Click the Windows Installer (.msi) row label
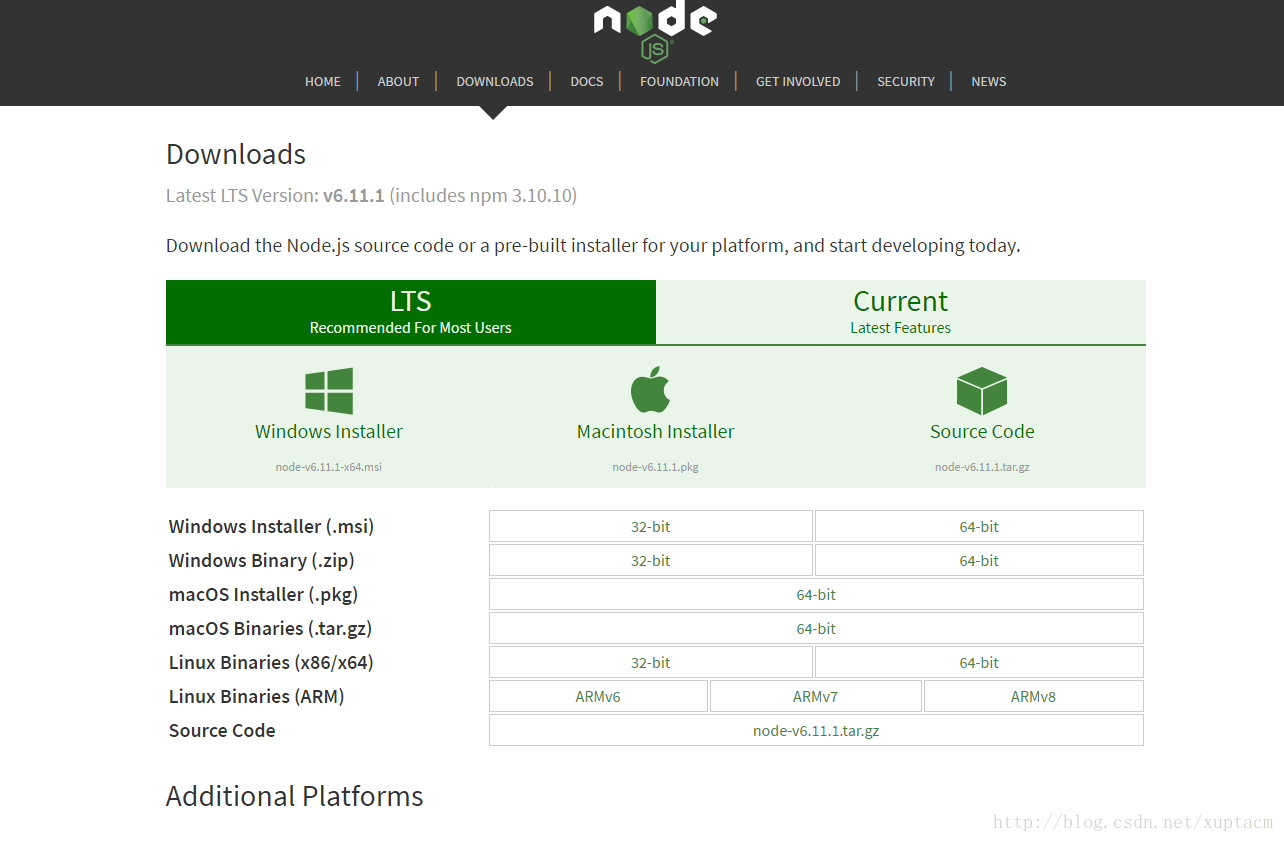This screenshot has width=1284, height=842. (271, 526)
